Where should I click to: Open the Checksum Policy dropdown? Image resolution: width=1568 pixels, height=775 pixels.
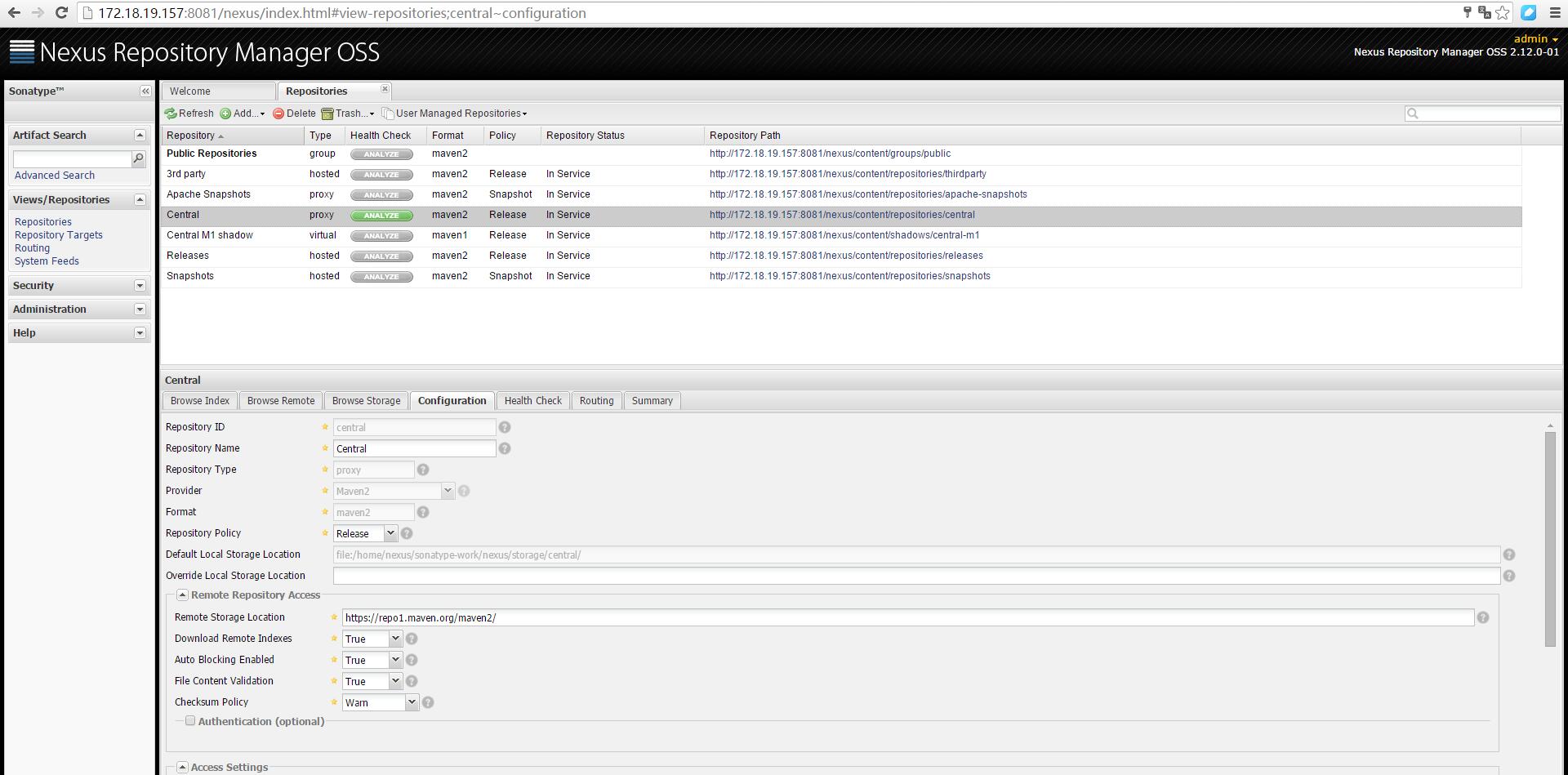pyautogui.click(x=412, y=702)
